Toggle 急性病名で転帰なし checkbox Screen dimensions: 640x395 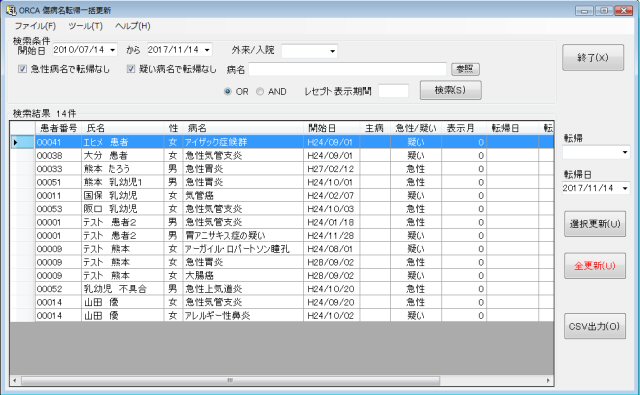pyautogui.click(x=22, y=69)
